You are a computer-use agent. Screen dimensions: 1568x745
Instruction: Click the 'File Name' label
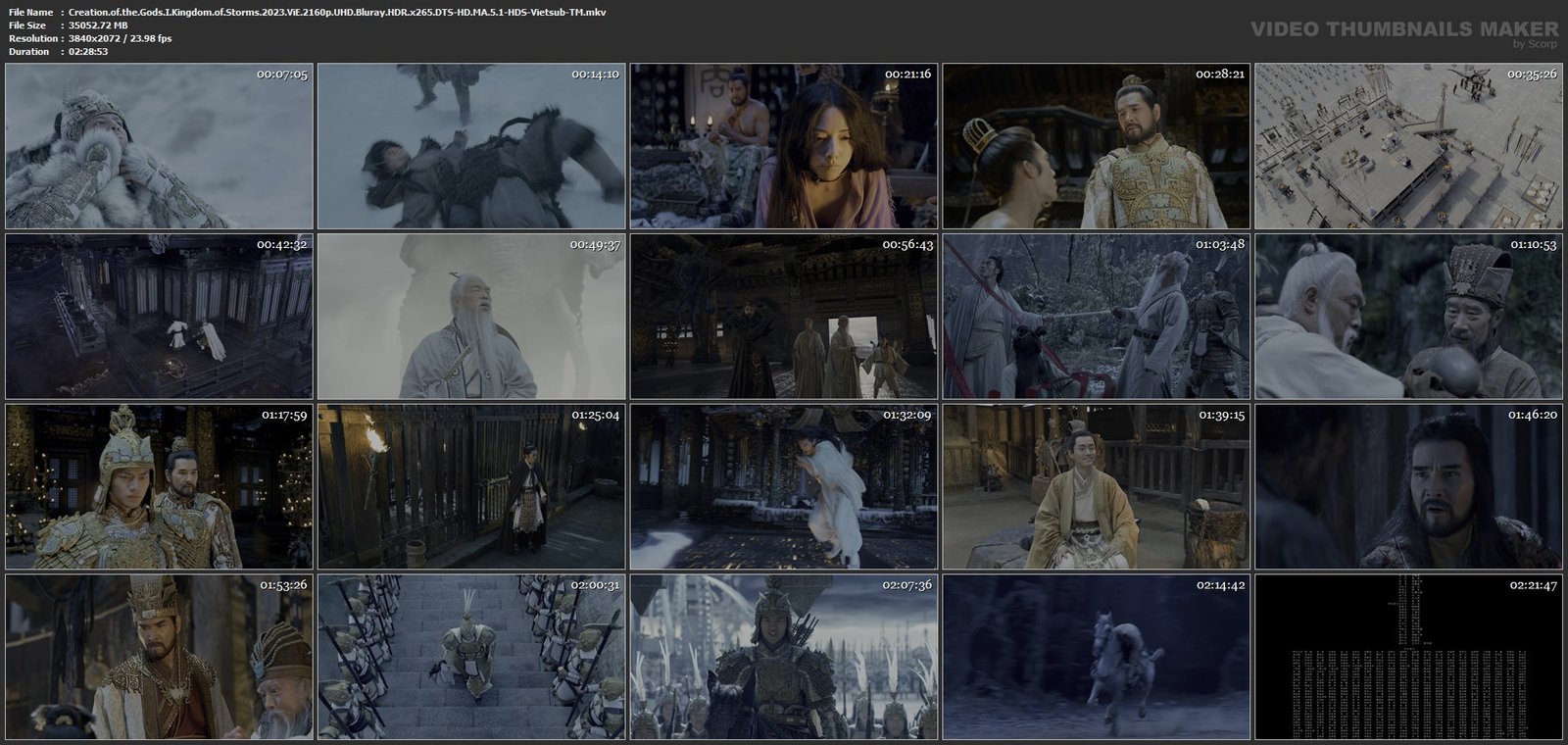coord(30,12)
